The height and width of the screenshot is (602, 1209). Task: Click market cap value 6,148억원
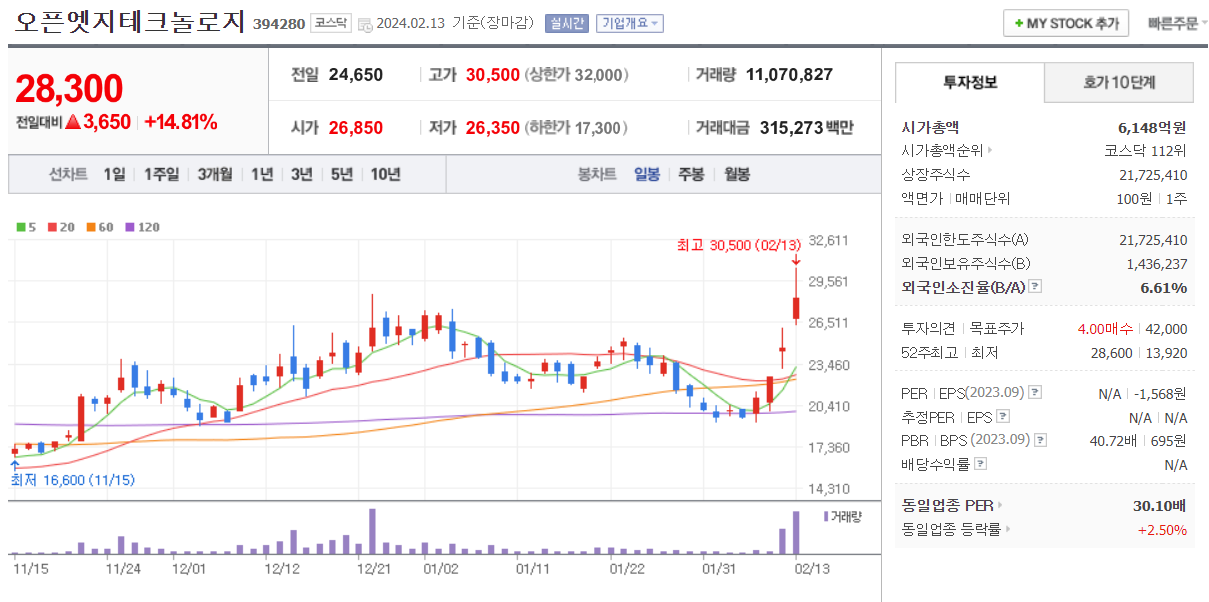pos(1152,127)
